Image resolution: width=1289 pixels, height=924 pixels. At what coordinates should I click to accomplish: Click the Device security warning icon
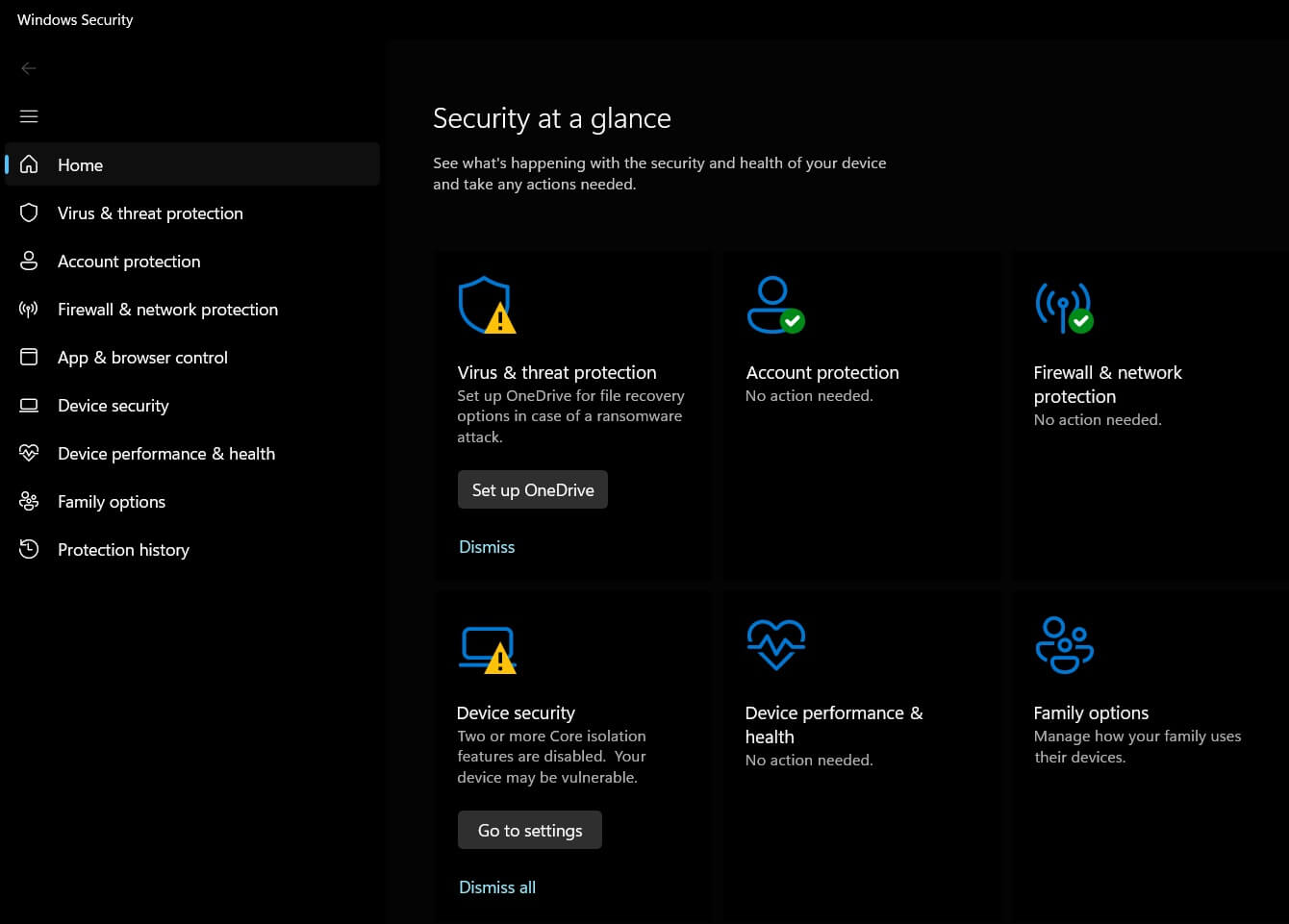point(487,648)
